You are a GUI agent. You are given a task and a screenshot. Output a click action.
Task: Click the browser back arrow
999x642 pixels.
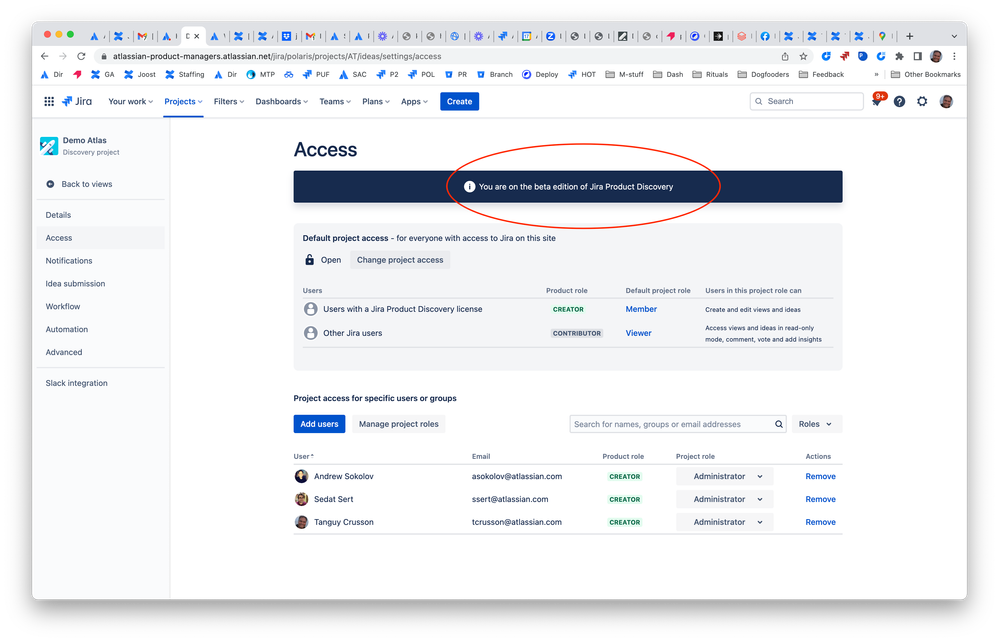[x=45, y=56]
